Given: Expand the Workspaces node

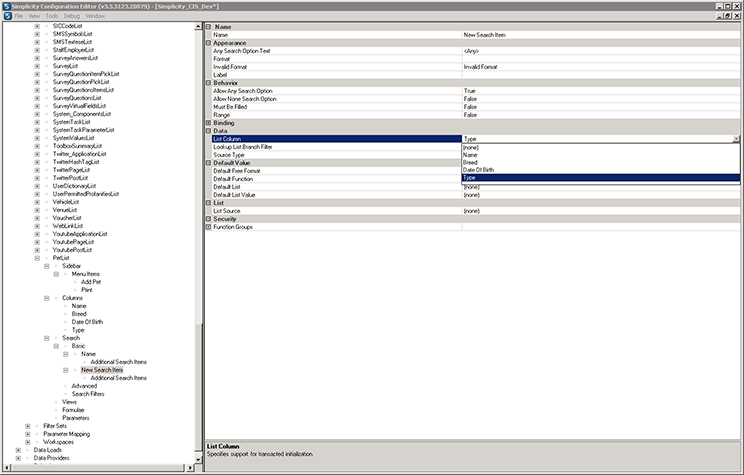Looking at the screenshot, I should click(x=28, y=442).
